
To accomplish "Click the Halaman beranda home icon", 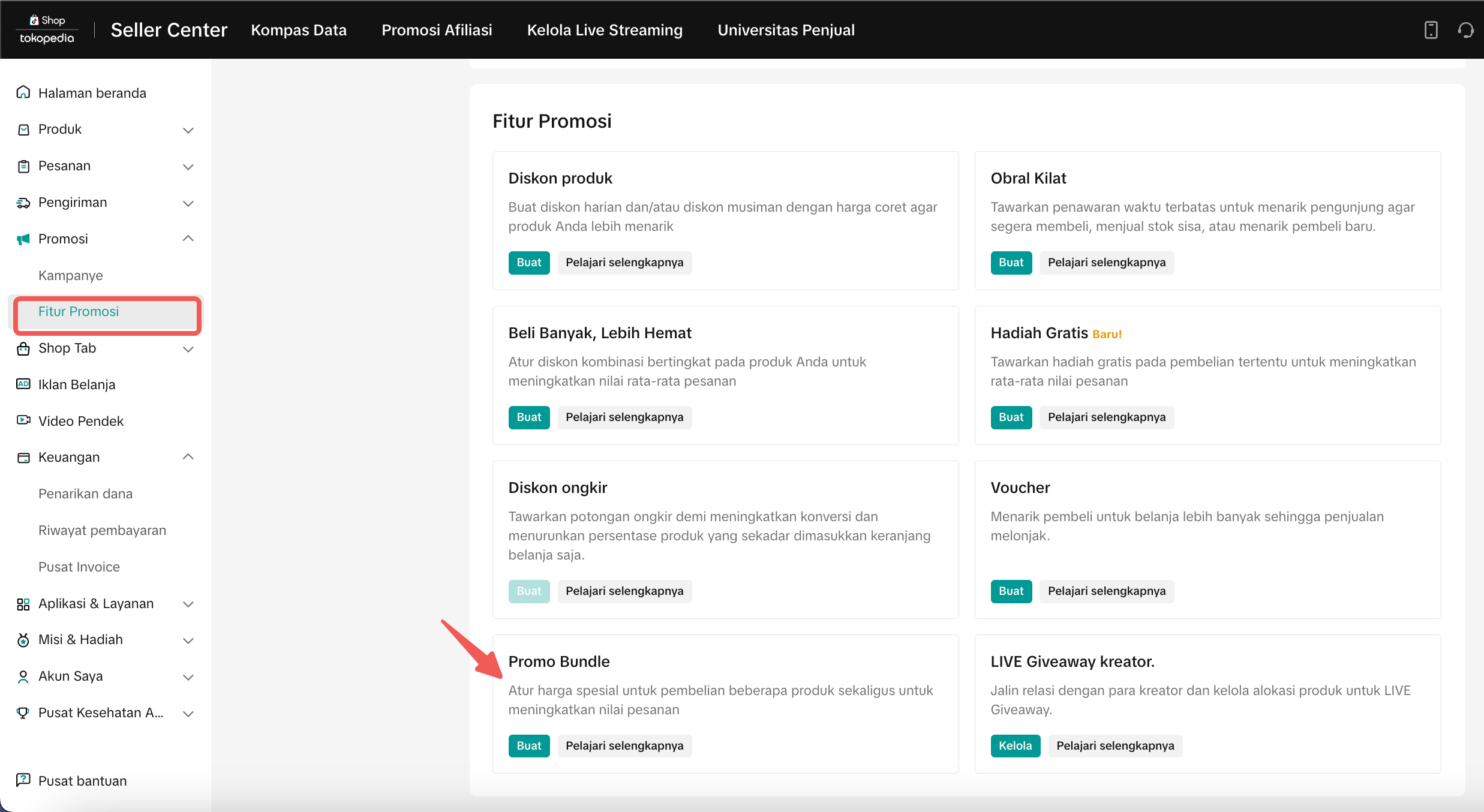I will pyautogui.click(x=23, y=92).
